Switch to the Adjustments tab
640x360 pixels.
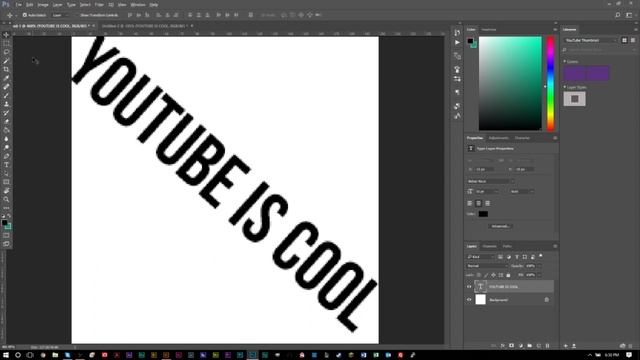(499, 138)
